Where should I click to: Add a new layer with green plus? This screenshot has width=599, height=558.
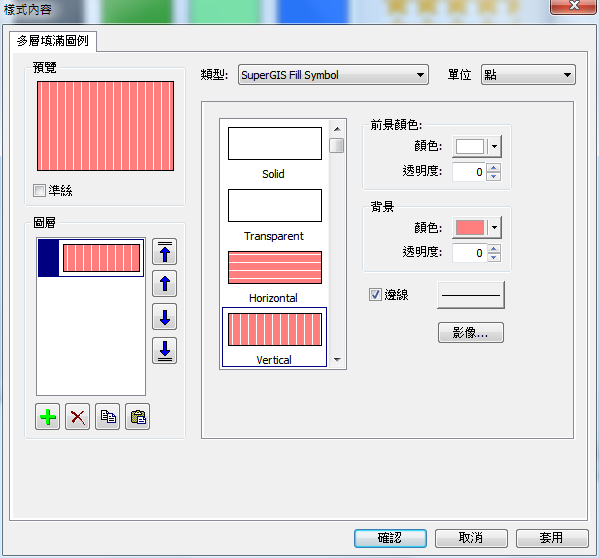point(47,417)
